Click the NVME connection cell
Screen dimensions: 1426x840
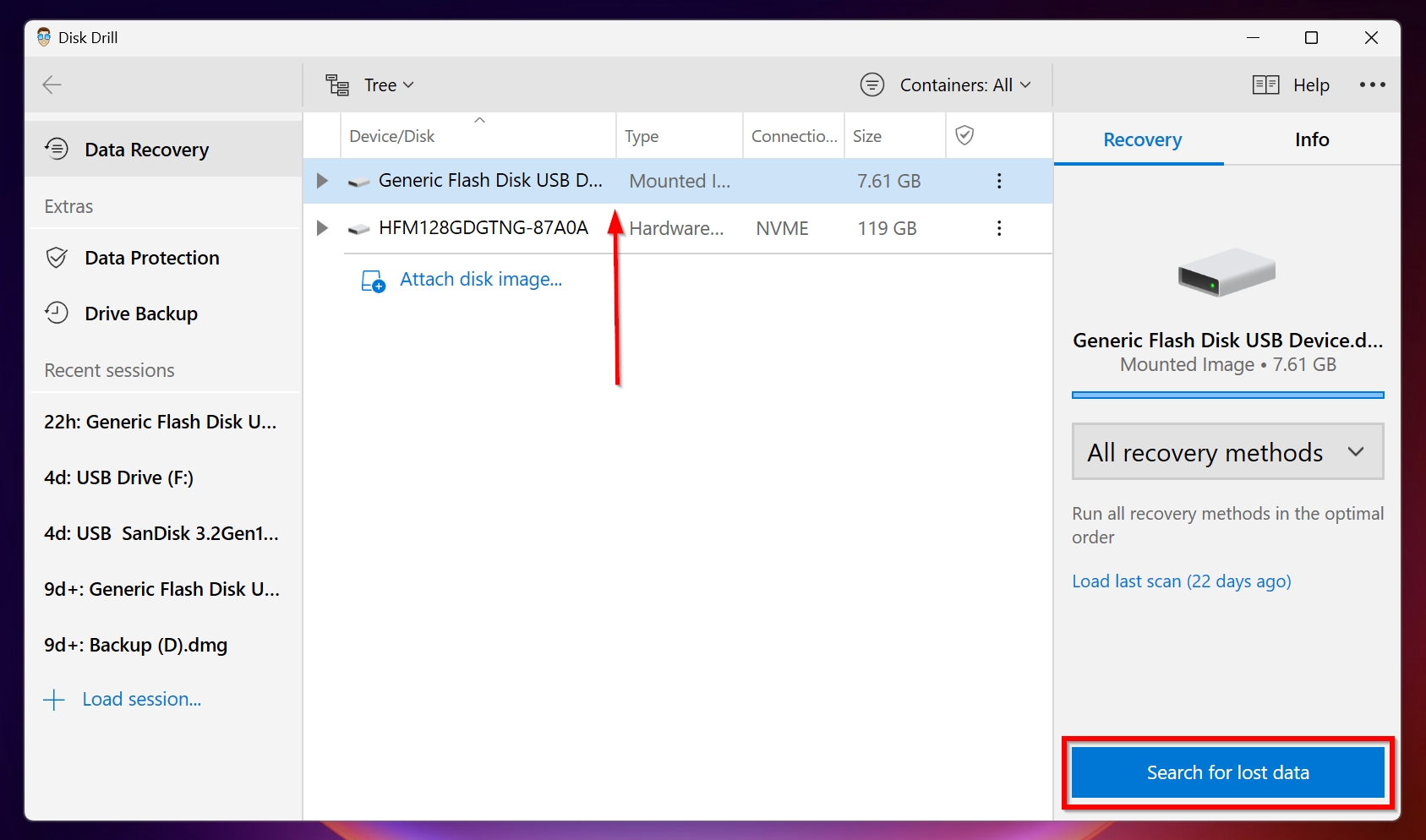782,228
